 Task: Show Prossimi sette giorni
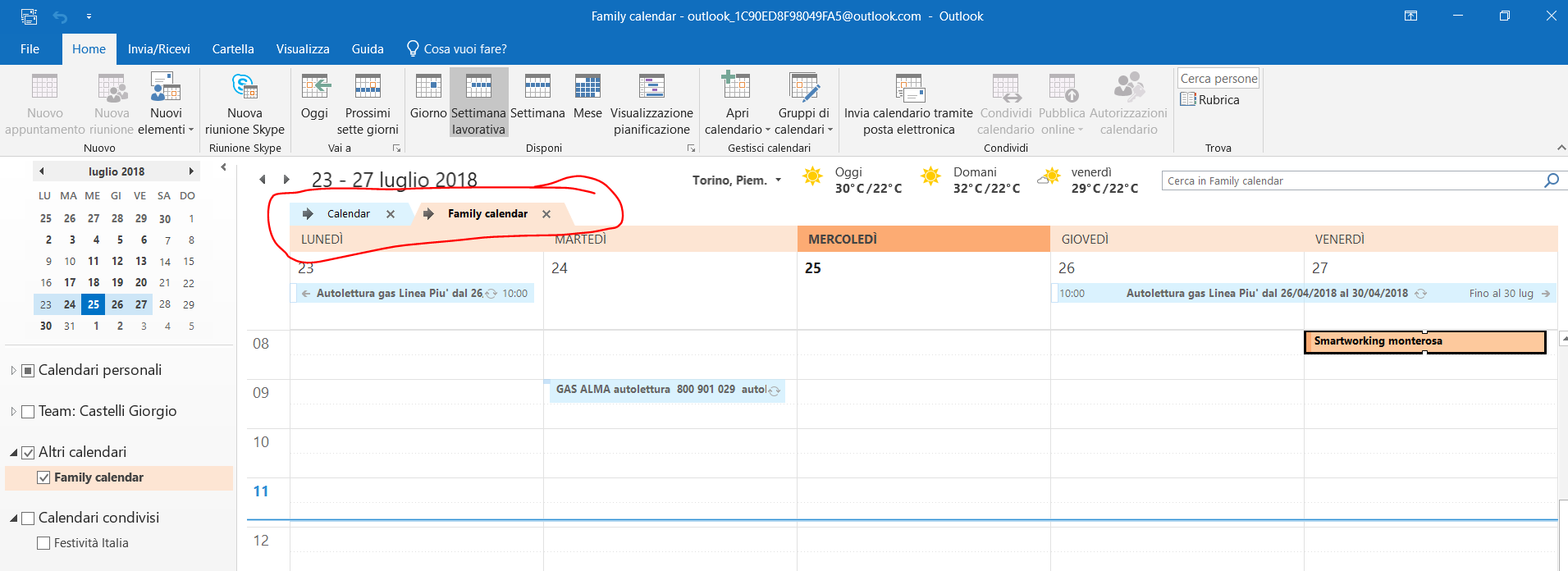(368, 103)
